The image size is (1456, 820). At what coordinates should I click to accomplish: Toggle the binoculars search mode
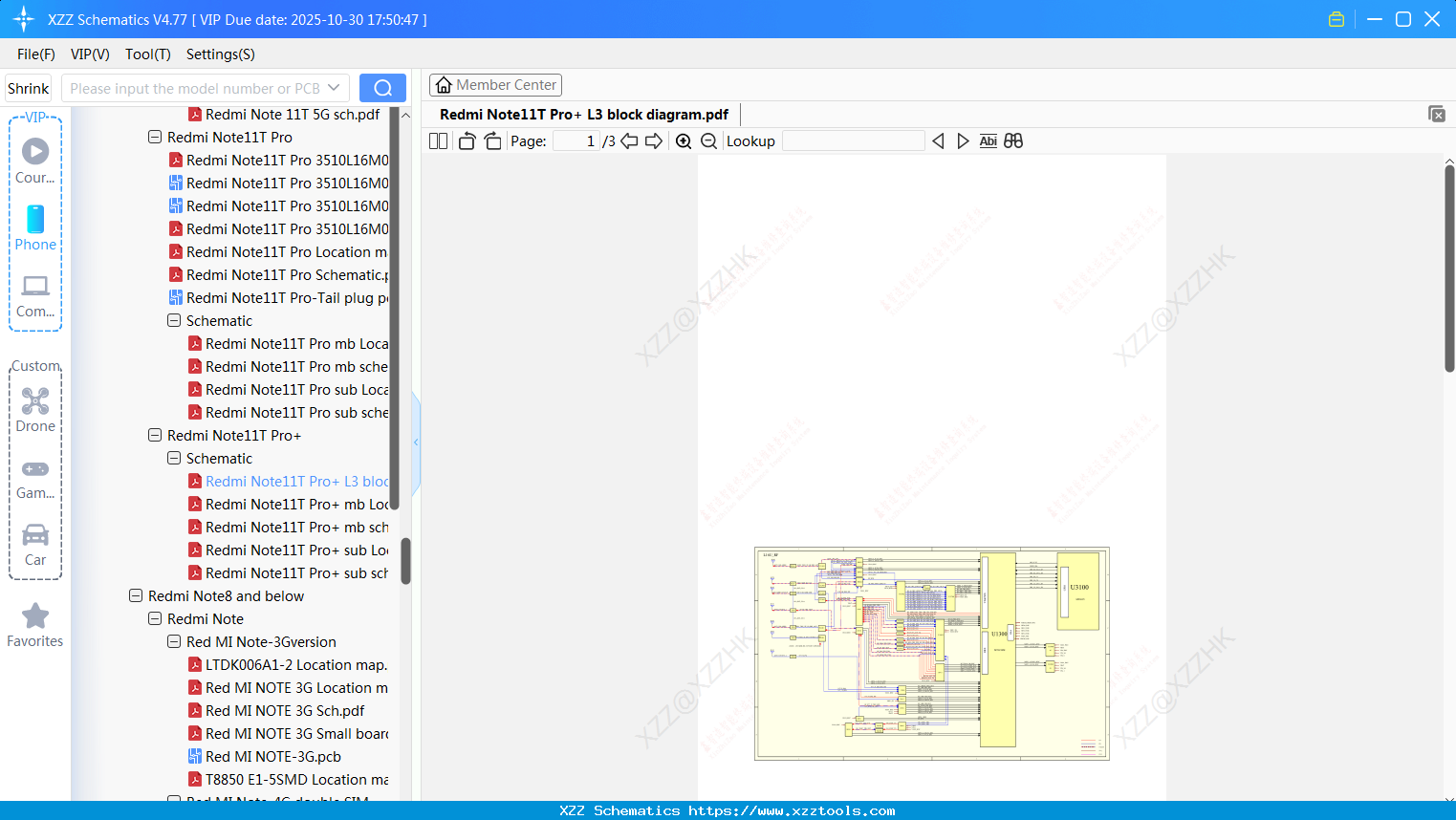pos(1013,140)
